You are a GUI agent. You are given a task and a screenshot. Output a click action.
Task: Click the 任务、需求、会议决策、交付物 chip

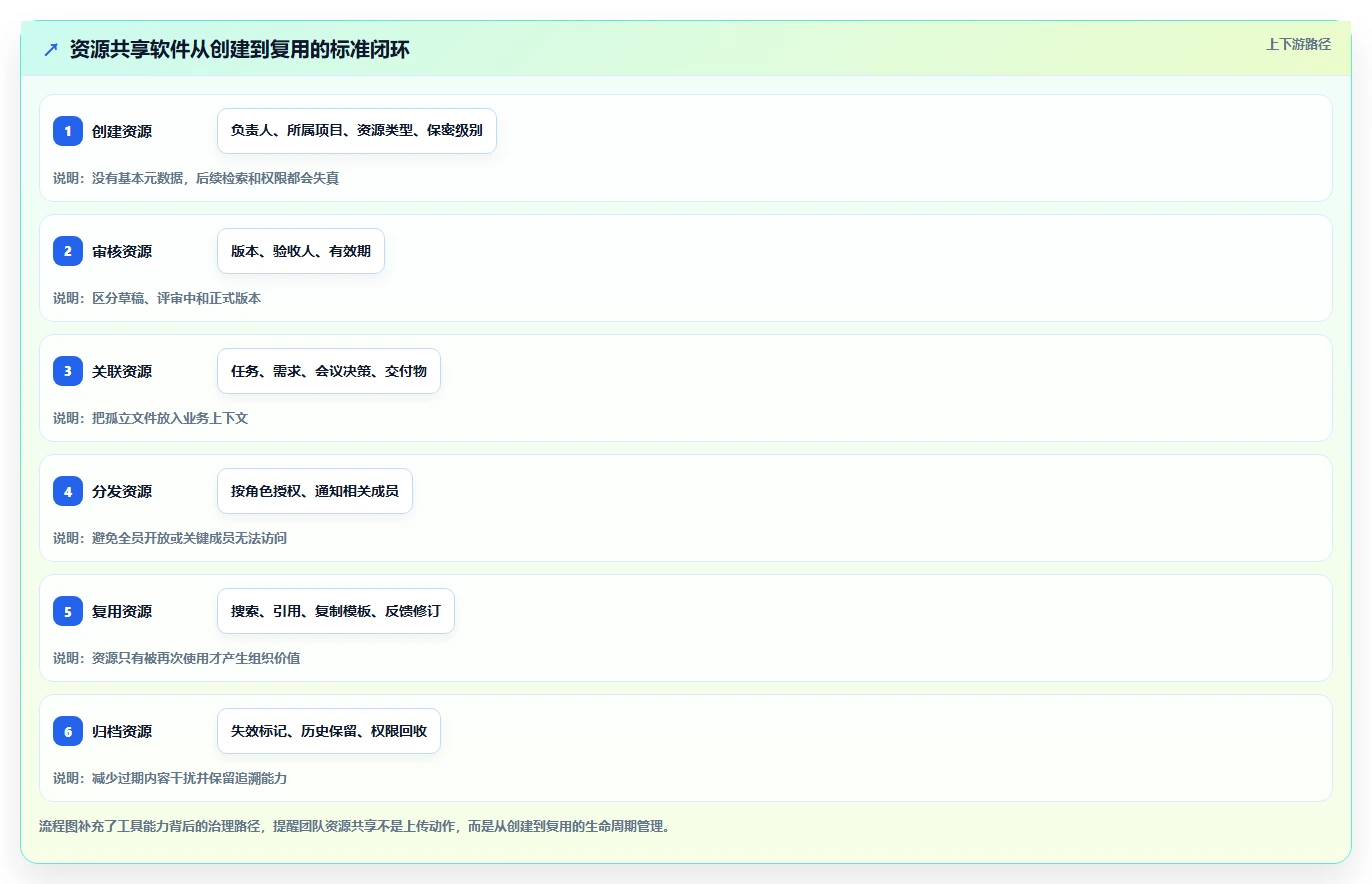click(x=329, y=371)
